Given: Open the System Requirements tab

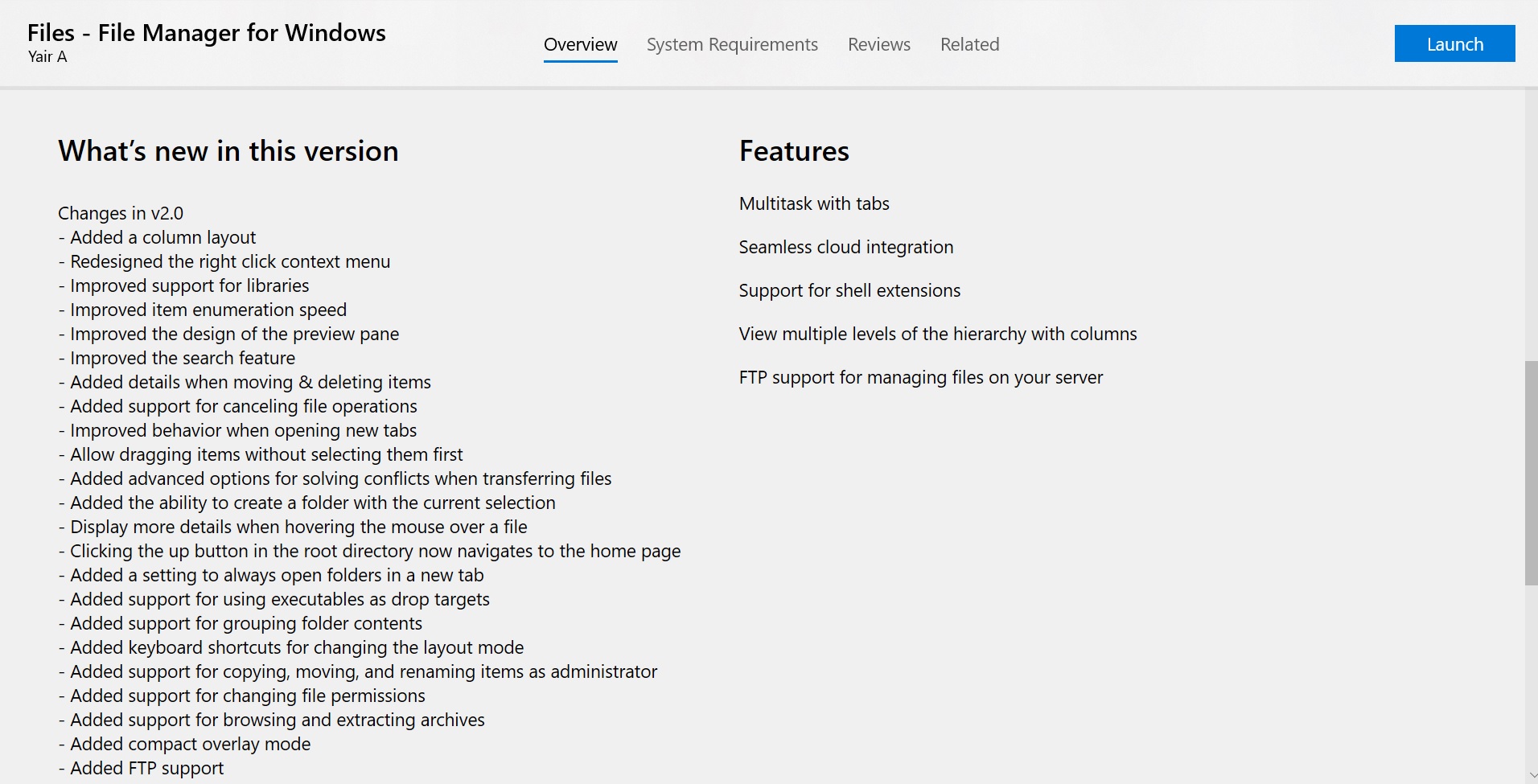Looking at the screenshot, I should click(x=731, y=44).
